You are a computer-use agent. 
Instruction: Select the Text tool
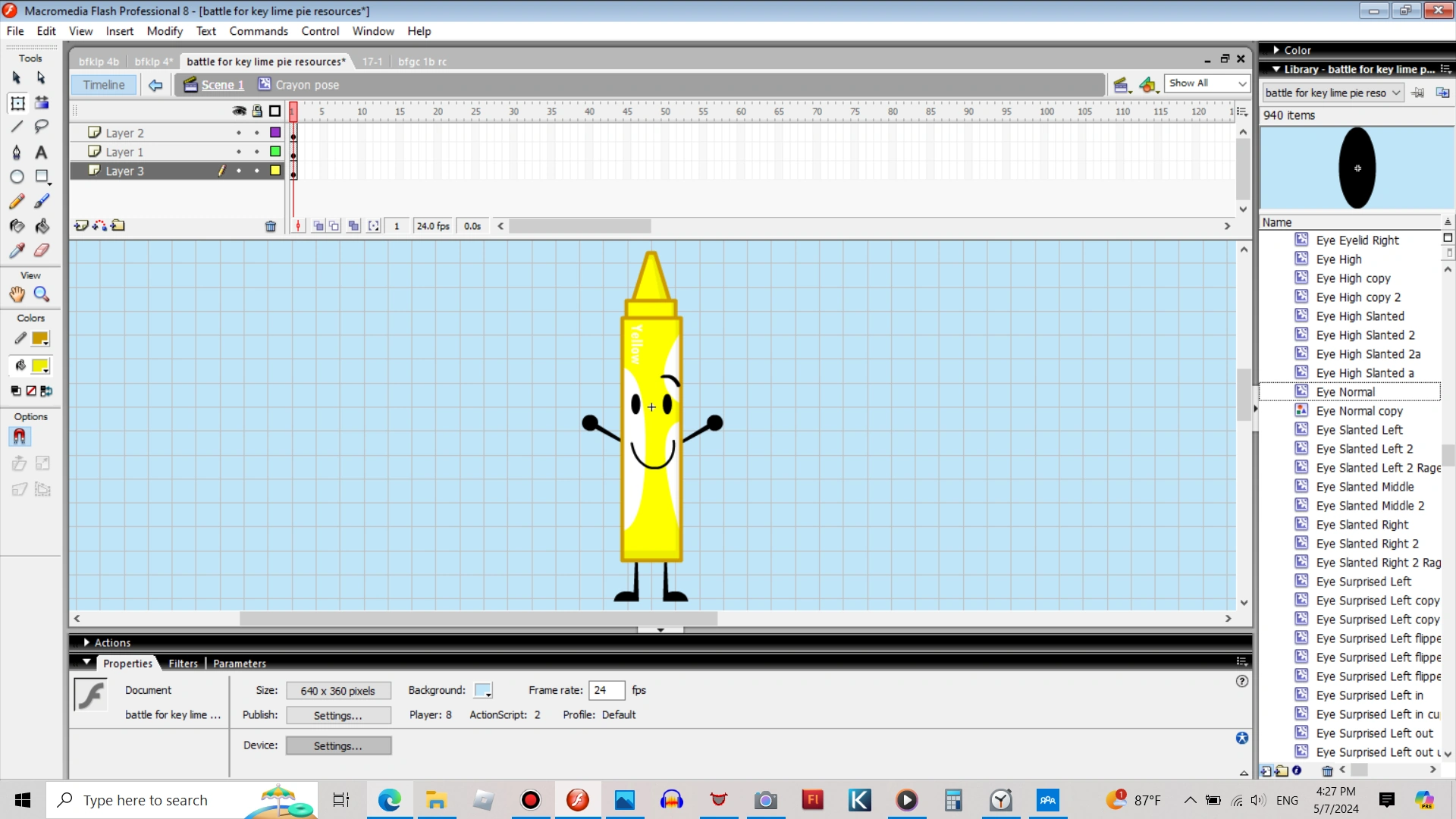(x=42, y=152)
